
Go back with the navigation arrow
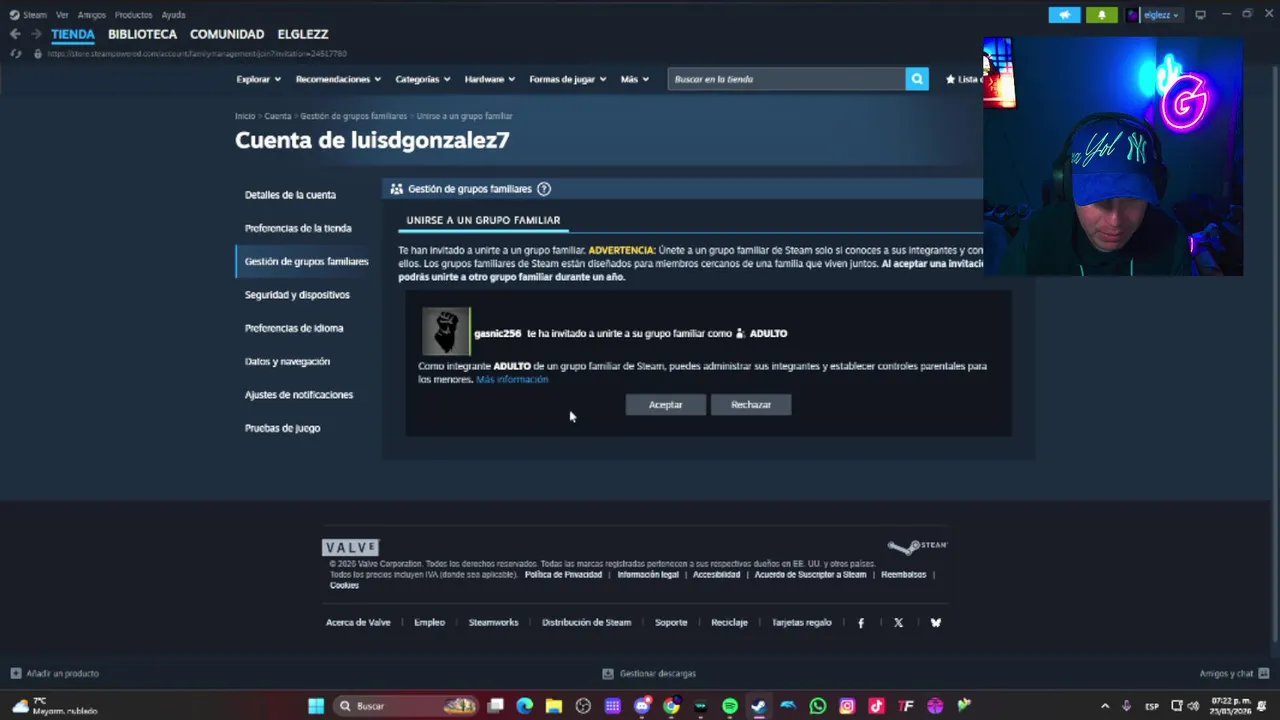(15, 34)
